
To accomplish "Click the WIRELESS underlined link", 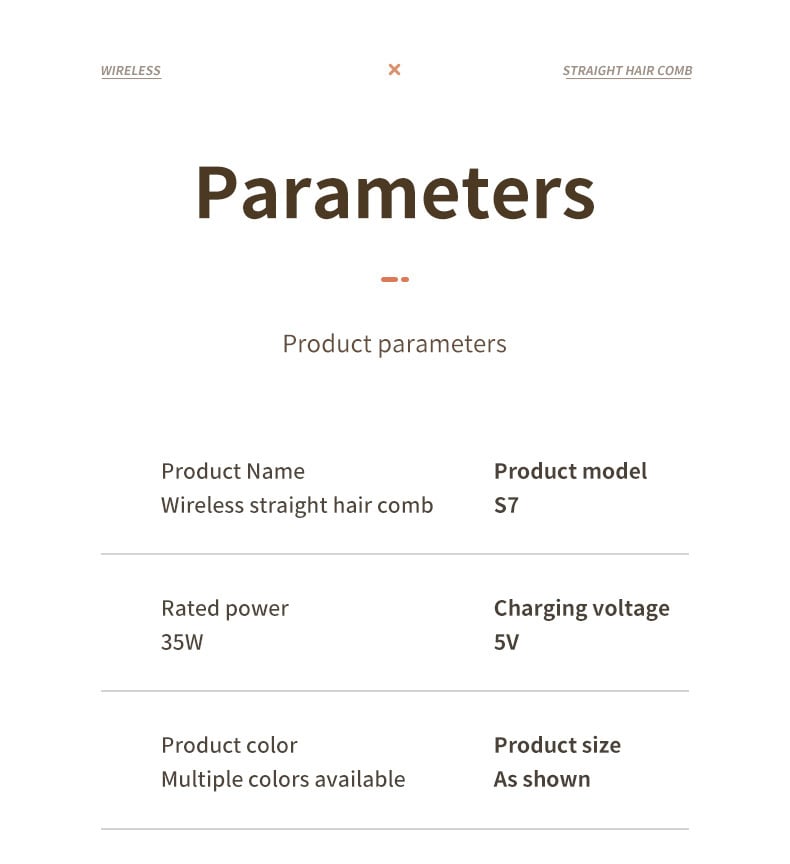I will point(131,71).
